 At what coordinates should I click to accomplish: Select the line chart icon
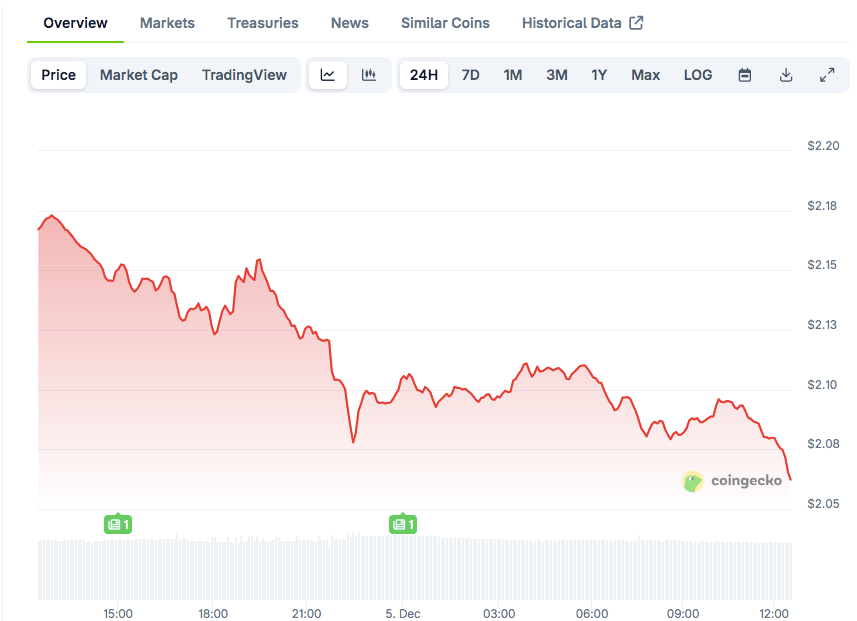[328, 75]
